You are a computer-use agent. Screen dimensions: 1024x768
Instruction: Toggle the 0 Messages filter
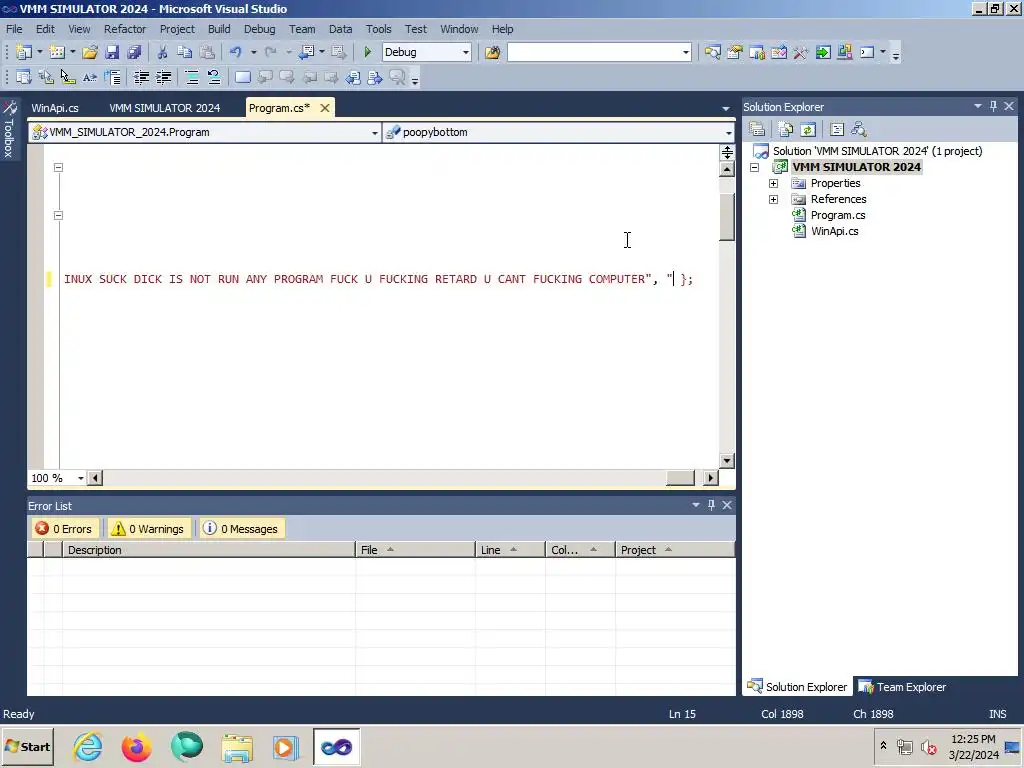coord(240,528)
